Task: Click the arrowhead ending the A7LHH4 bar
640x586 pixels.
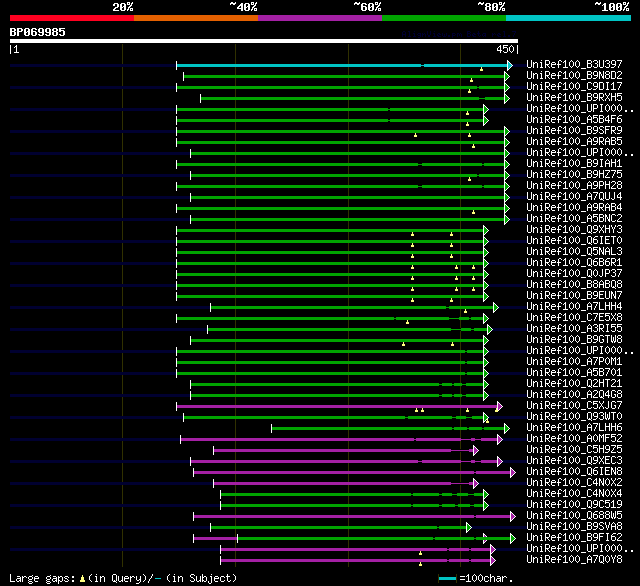Action: [x=496, y=308]
